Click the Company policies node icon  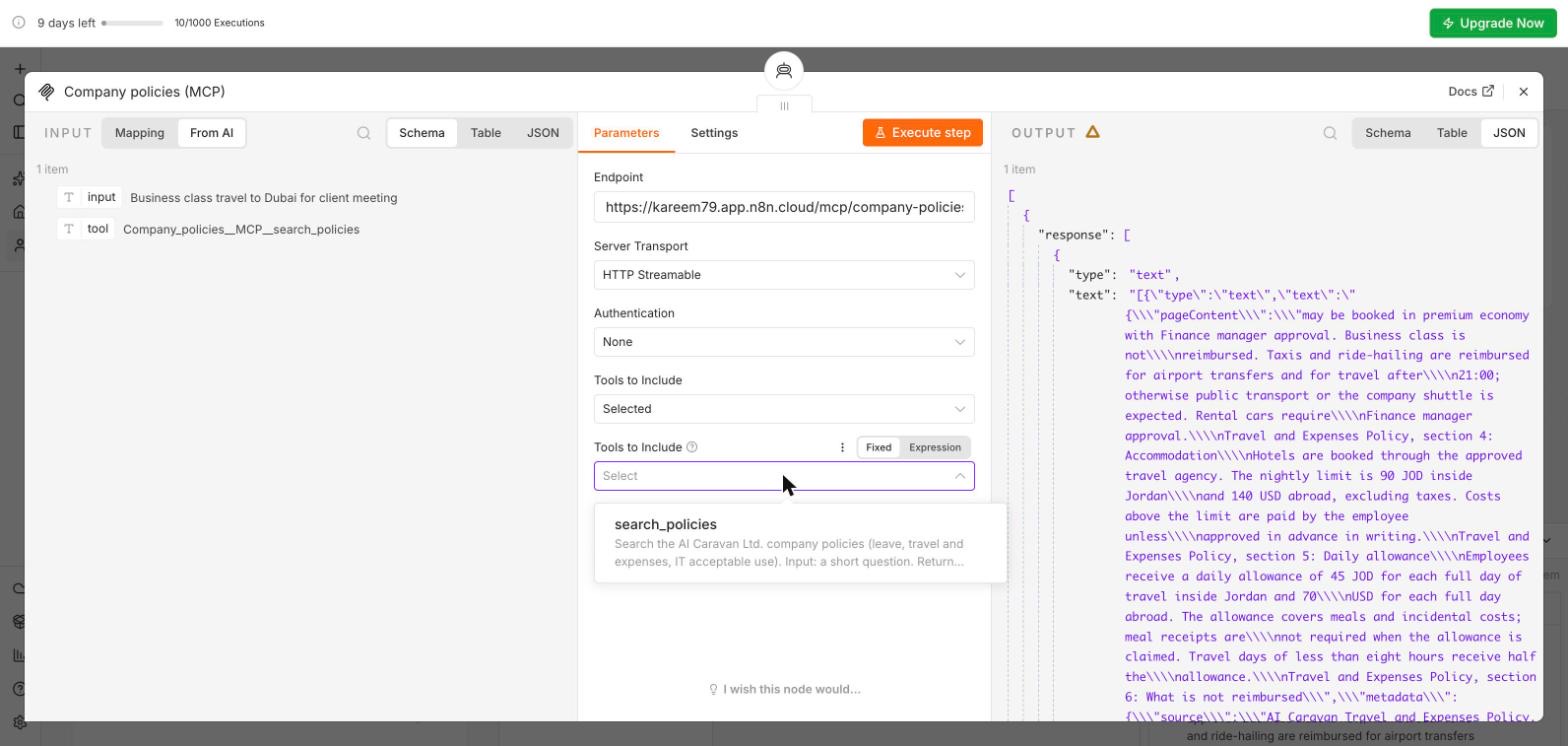46,92
